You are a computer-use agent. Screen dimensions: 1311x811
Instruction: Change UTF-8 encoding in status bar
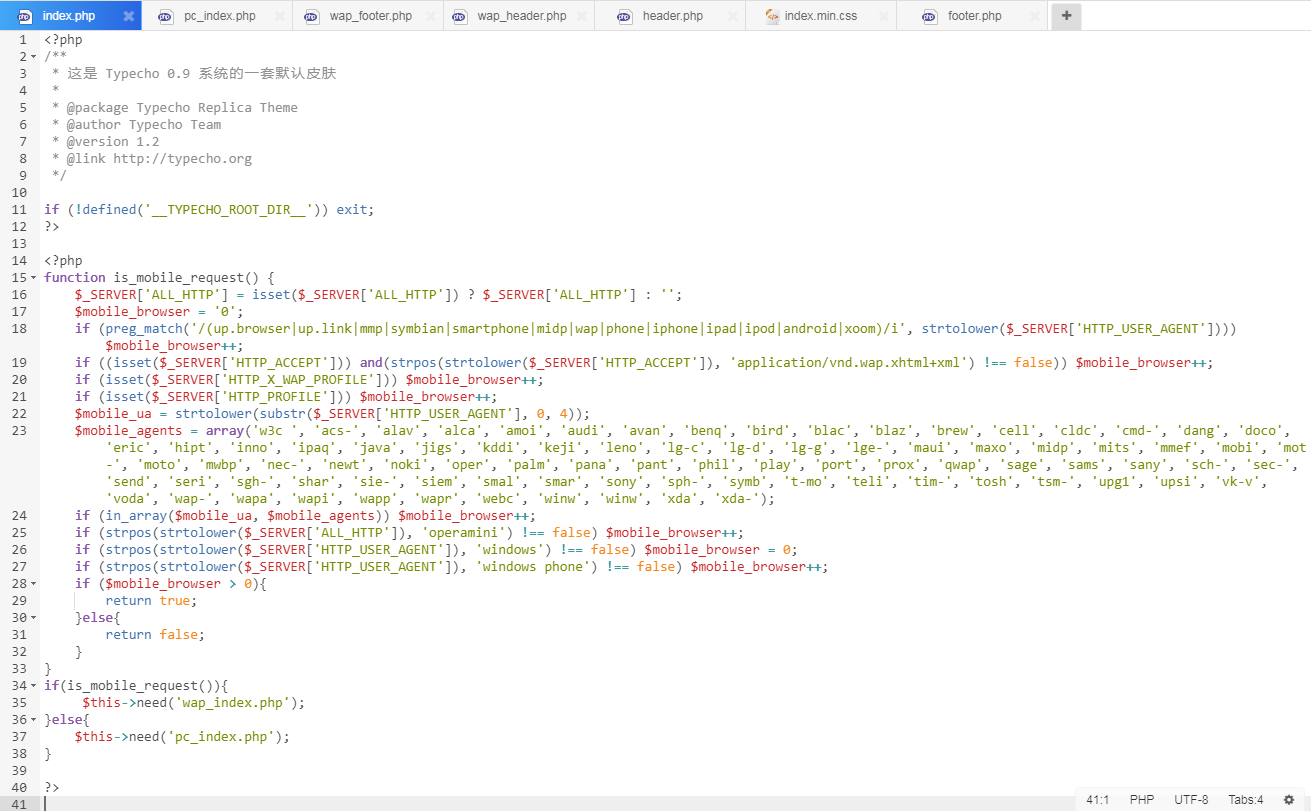click(x=1191, y=800)
